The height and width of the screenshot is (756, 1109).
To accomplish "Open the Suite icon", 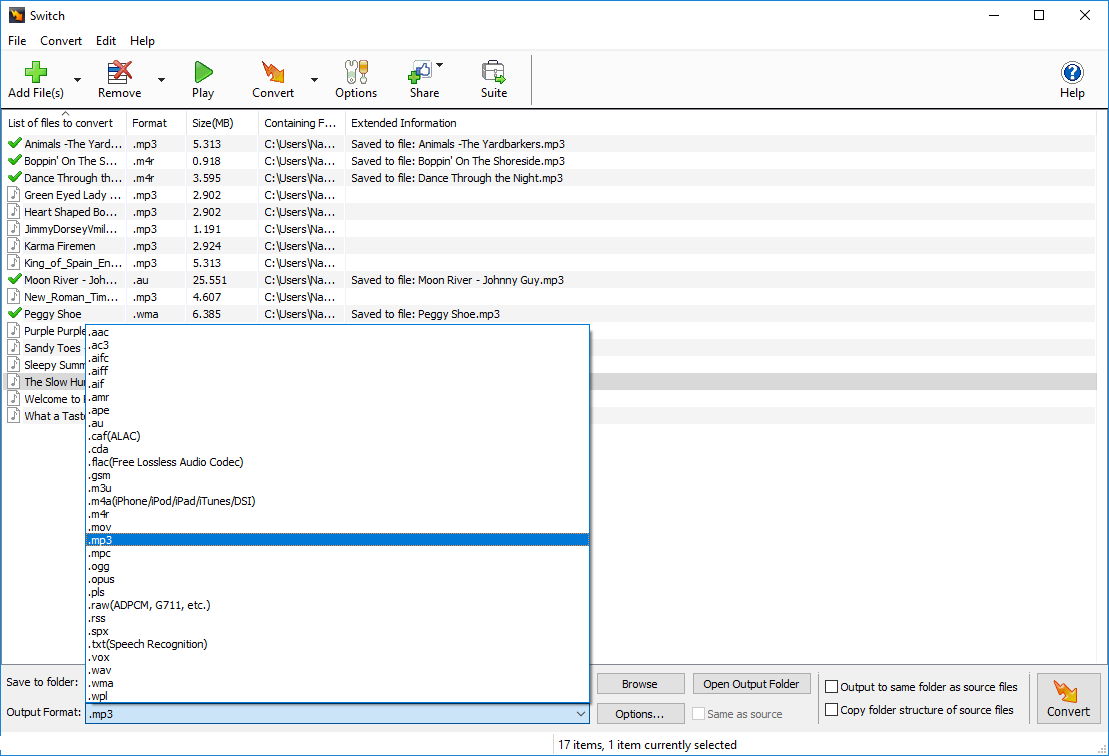I will 493,72.
